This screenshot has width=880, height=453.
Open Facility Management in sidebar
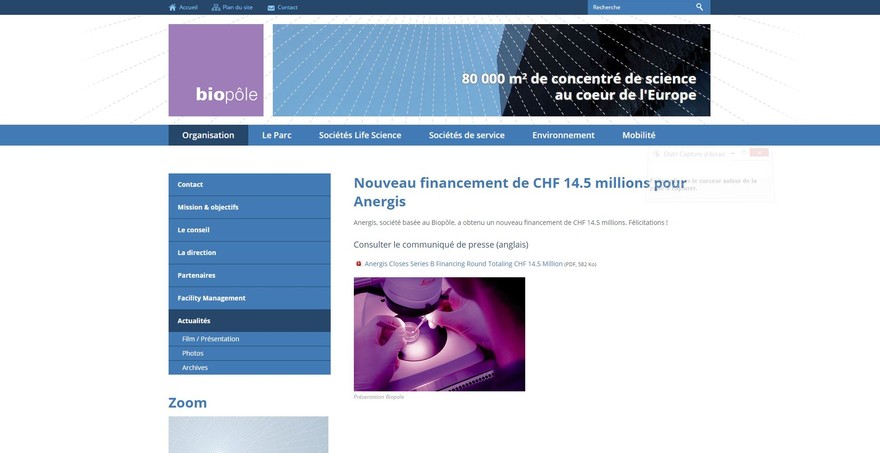(250, 298)
